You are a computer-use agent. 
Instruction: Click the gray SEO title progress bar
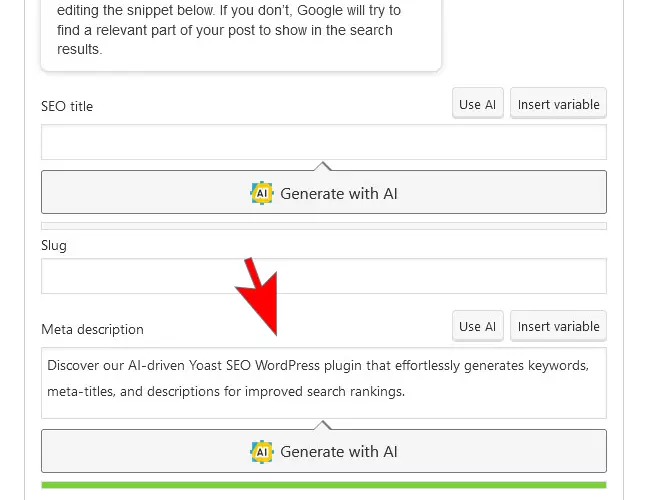pos(323,226)
